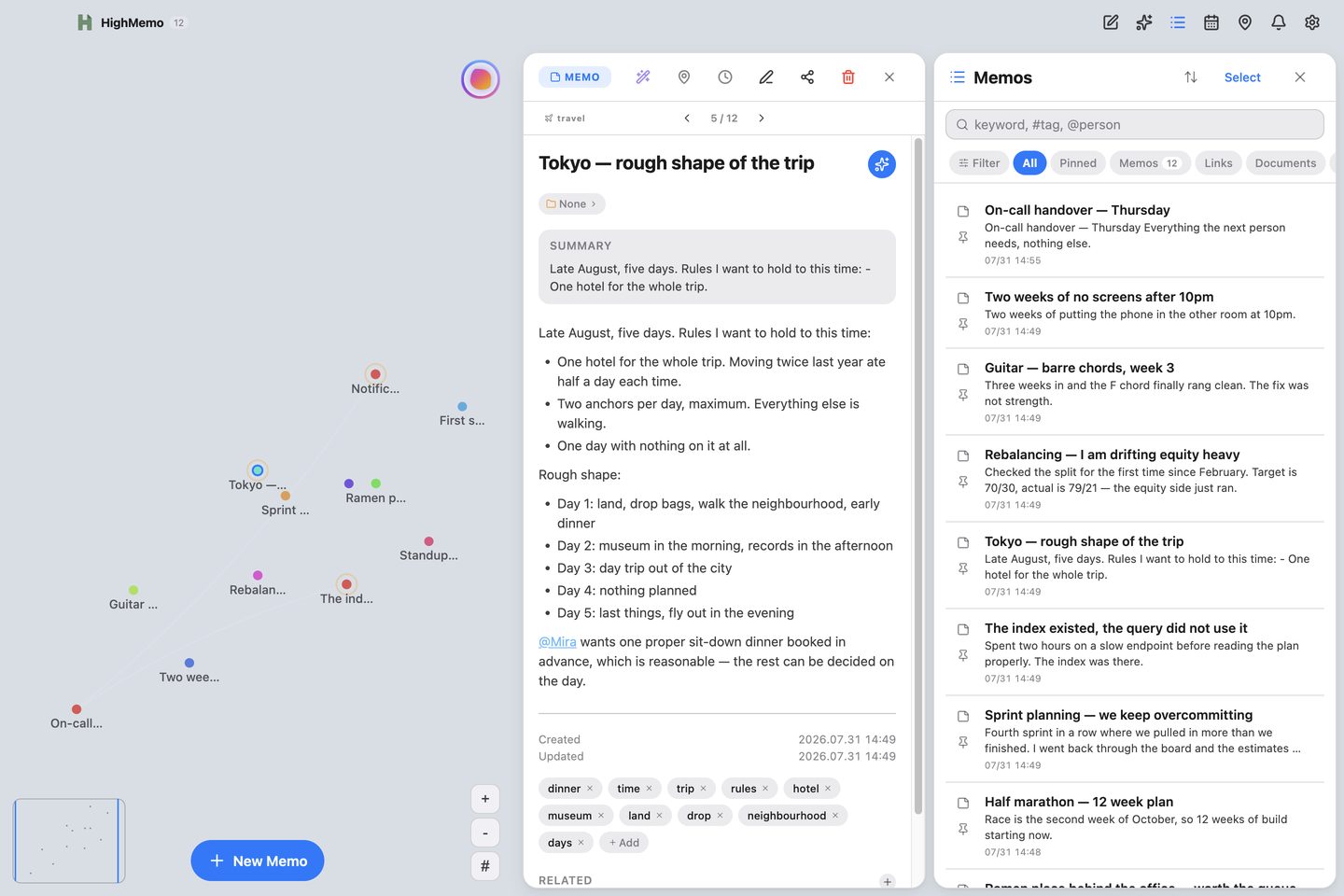Open the None folder dropdown
1344x896 pixels.
tap(571, 203)
